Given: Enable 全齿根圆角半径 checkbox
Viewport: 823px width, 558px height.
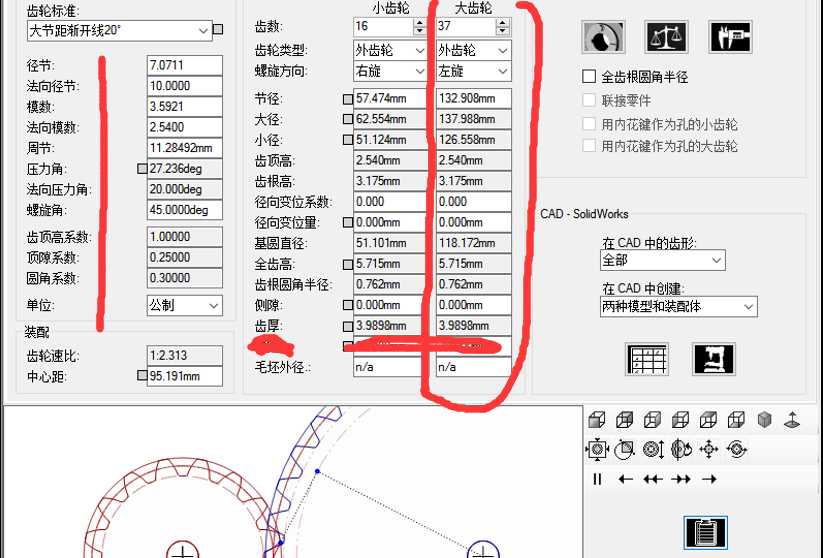Looking at the screenshot, I should tap(589, 77).
